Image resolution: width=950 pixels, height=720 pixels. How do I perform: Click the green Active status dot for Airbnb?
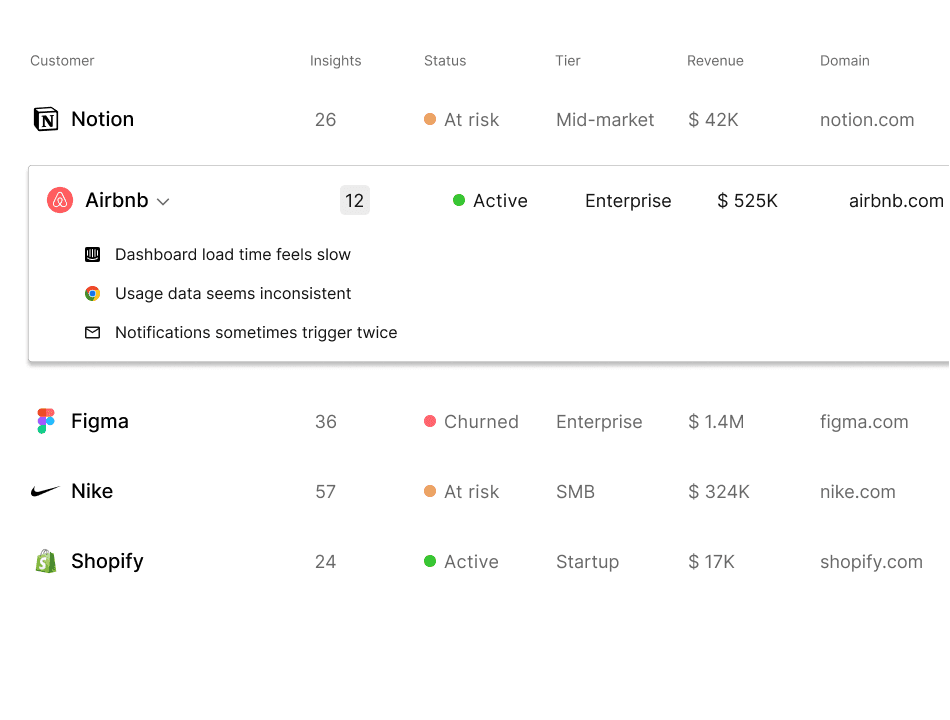click(459, 201)
